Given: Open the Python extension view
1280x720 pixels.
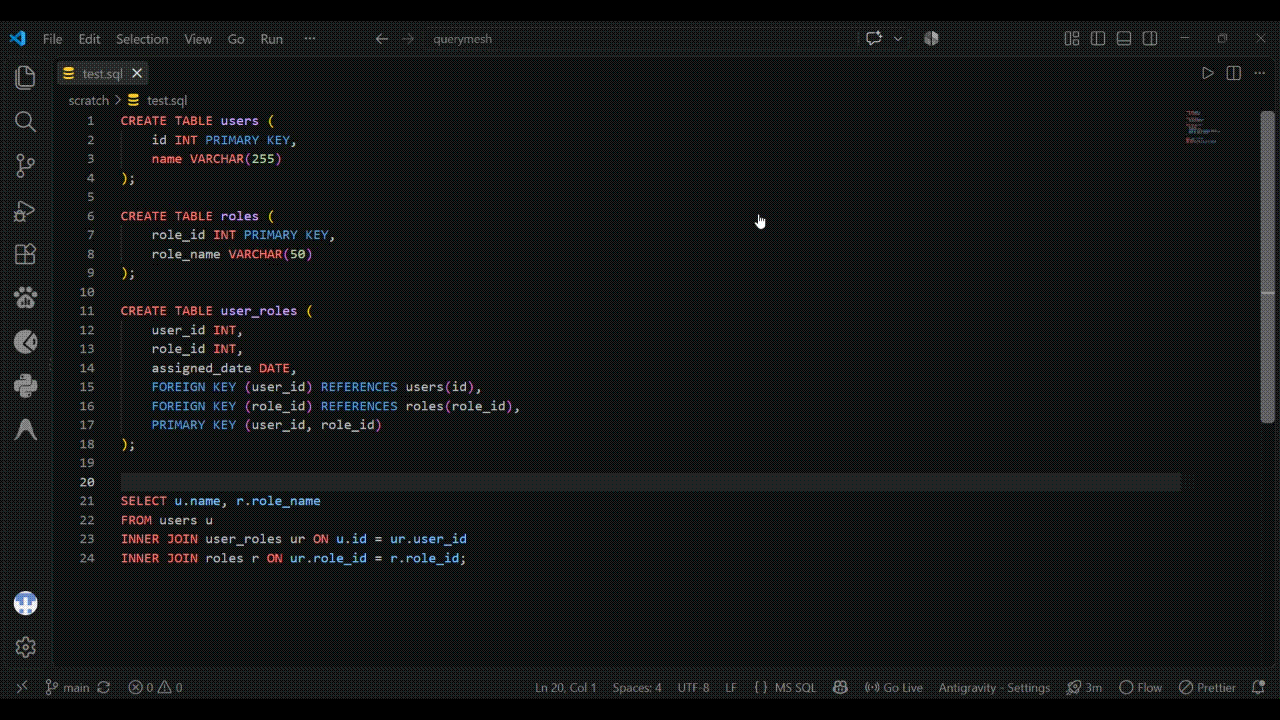Looking at the screenshot, I should pyautogui.click(x=26, y=386).
